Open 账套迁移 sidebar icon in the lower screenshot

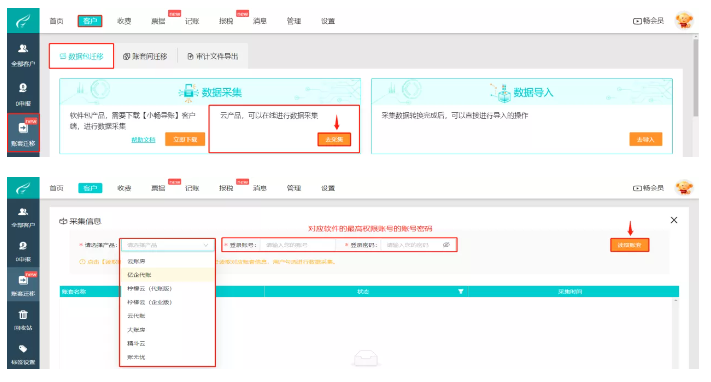click(23, 280)
